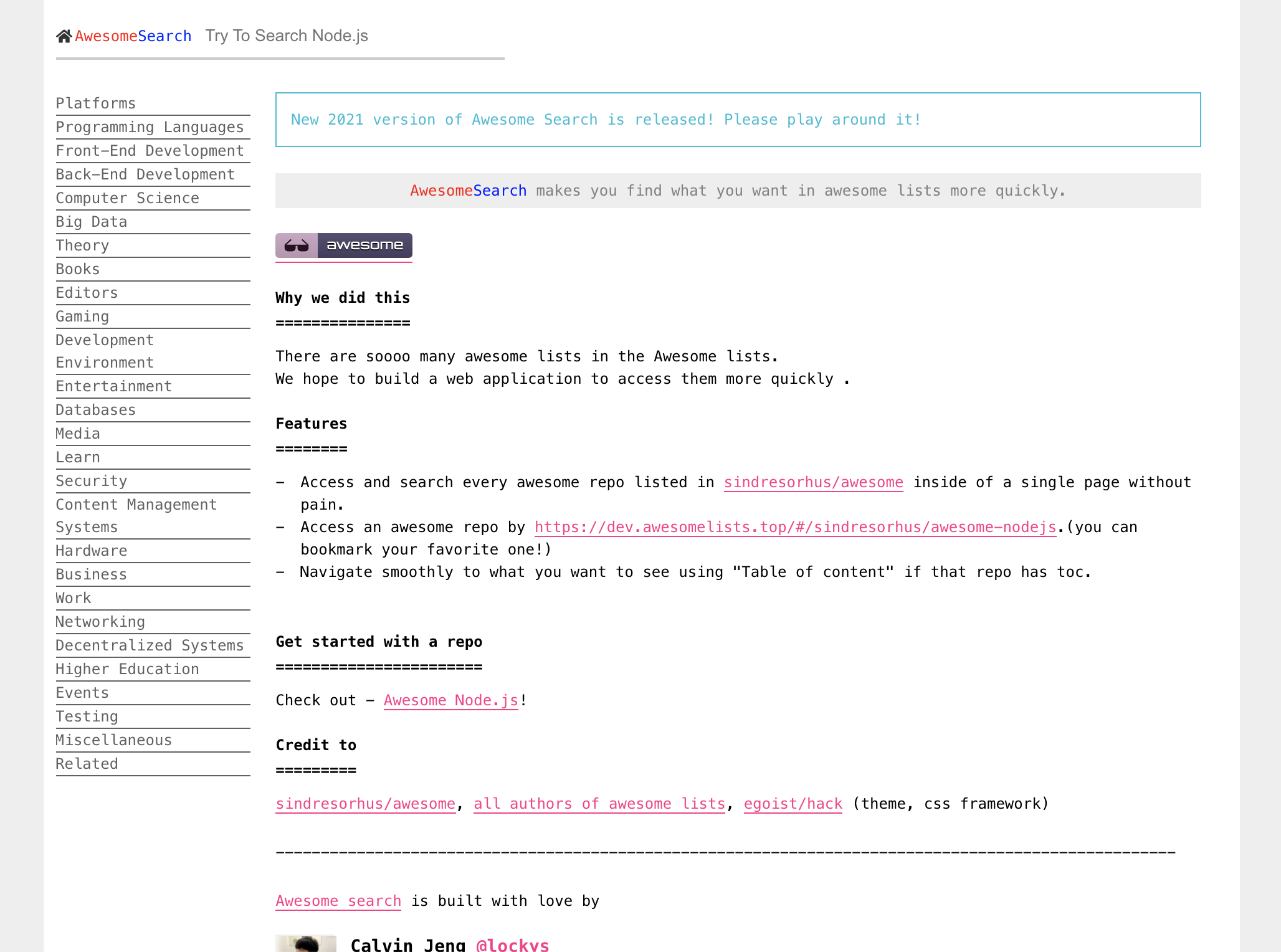Viewport: 1281px width, 952px height.
Task: Open the Security category
Action: (x=91, y=481)
